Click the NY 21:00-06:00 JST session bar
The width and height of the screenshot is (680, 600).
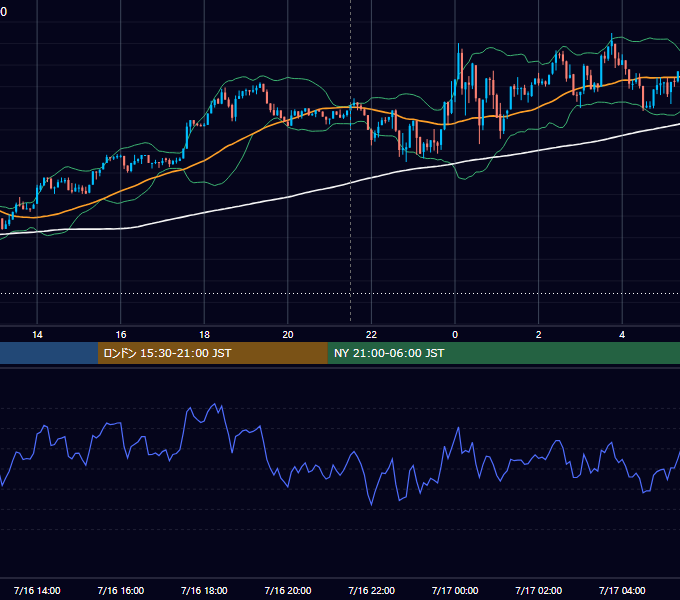503,353
